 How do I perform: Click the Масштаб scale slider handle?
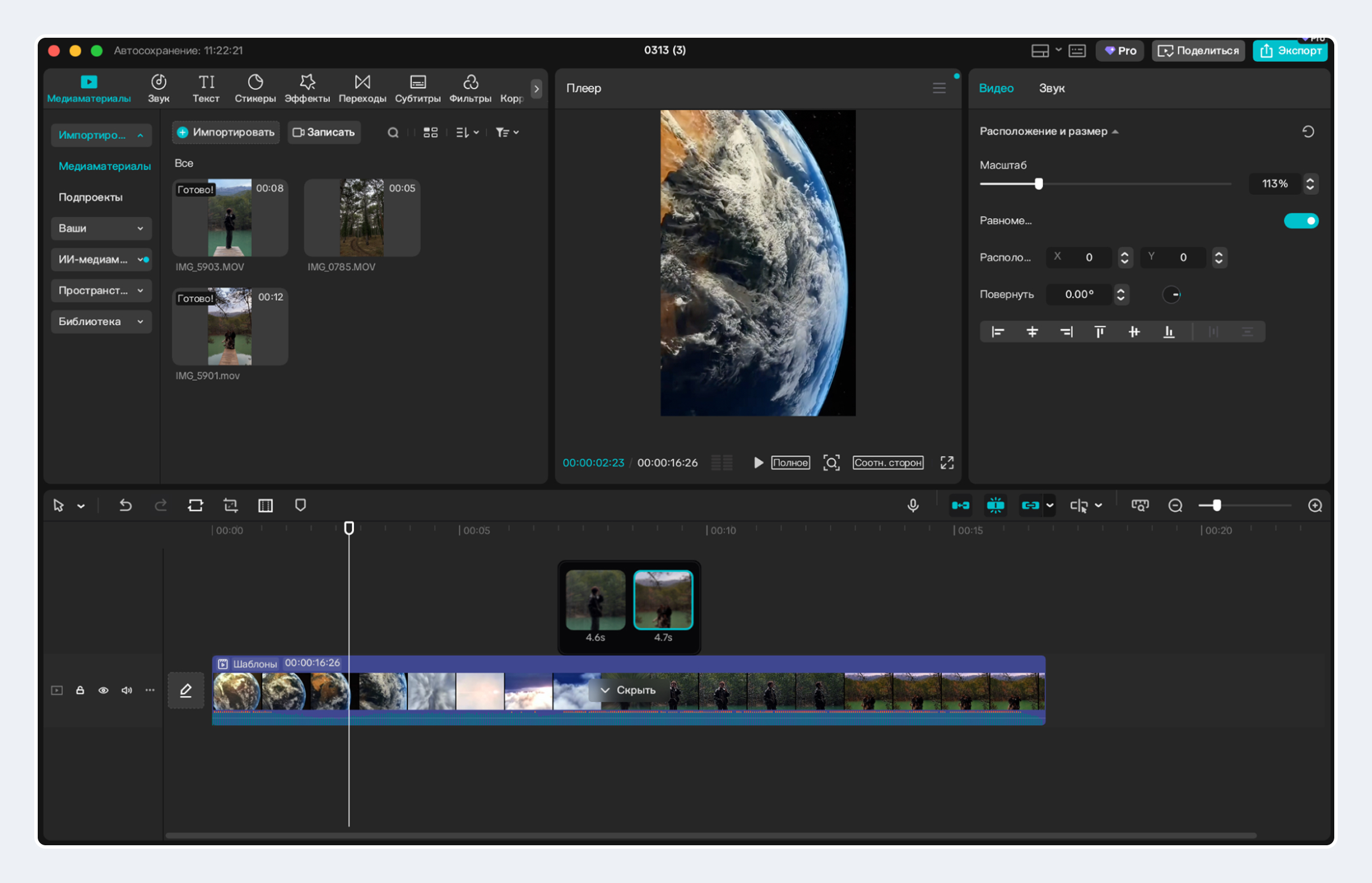[1039, 184]
